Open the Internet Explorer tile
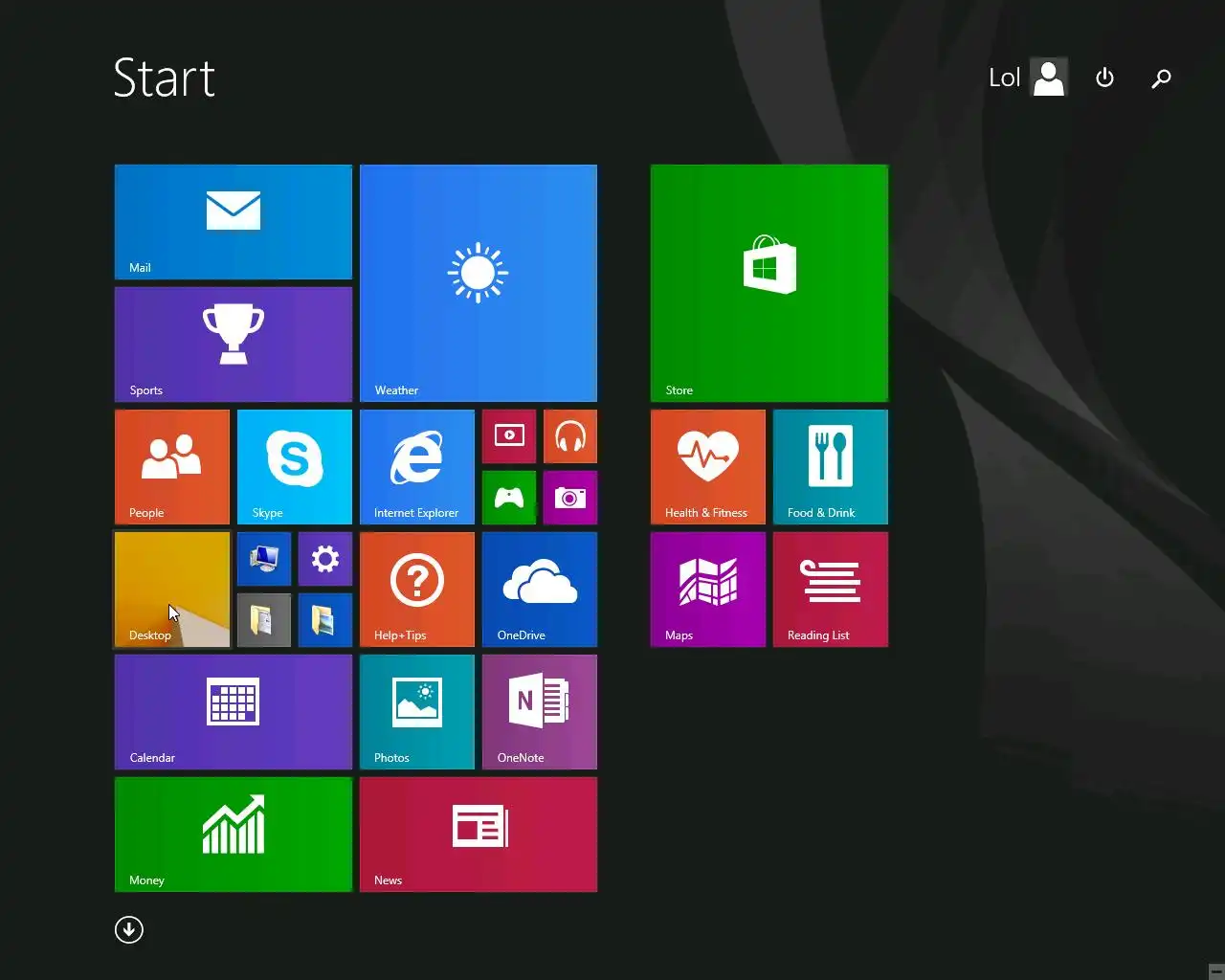This screenshot has height=980, width=1225. (417, 467)
